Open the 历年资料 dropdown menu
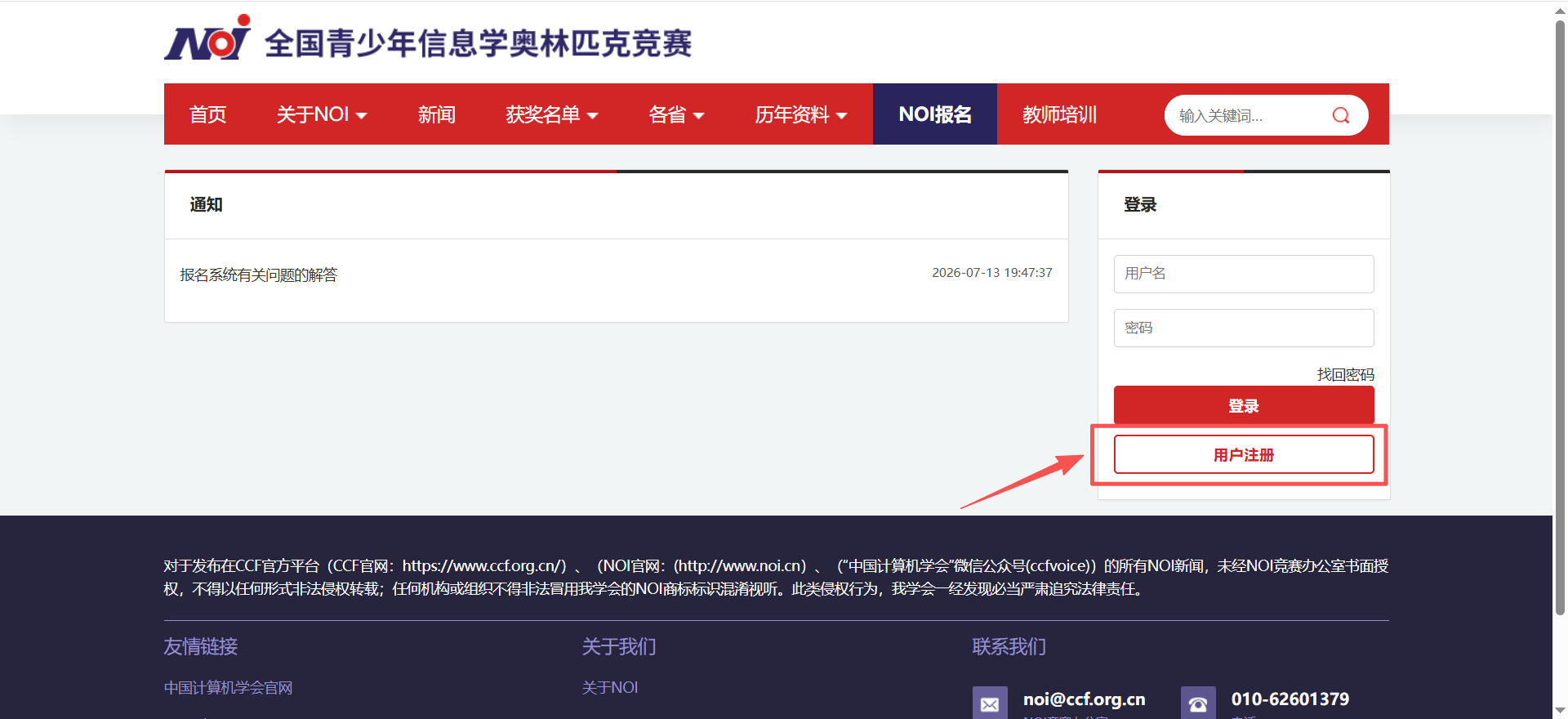 pyautogui.click(x=801, y=114)
